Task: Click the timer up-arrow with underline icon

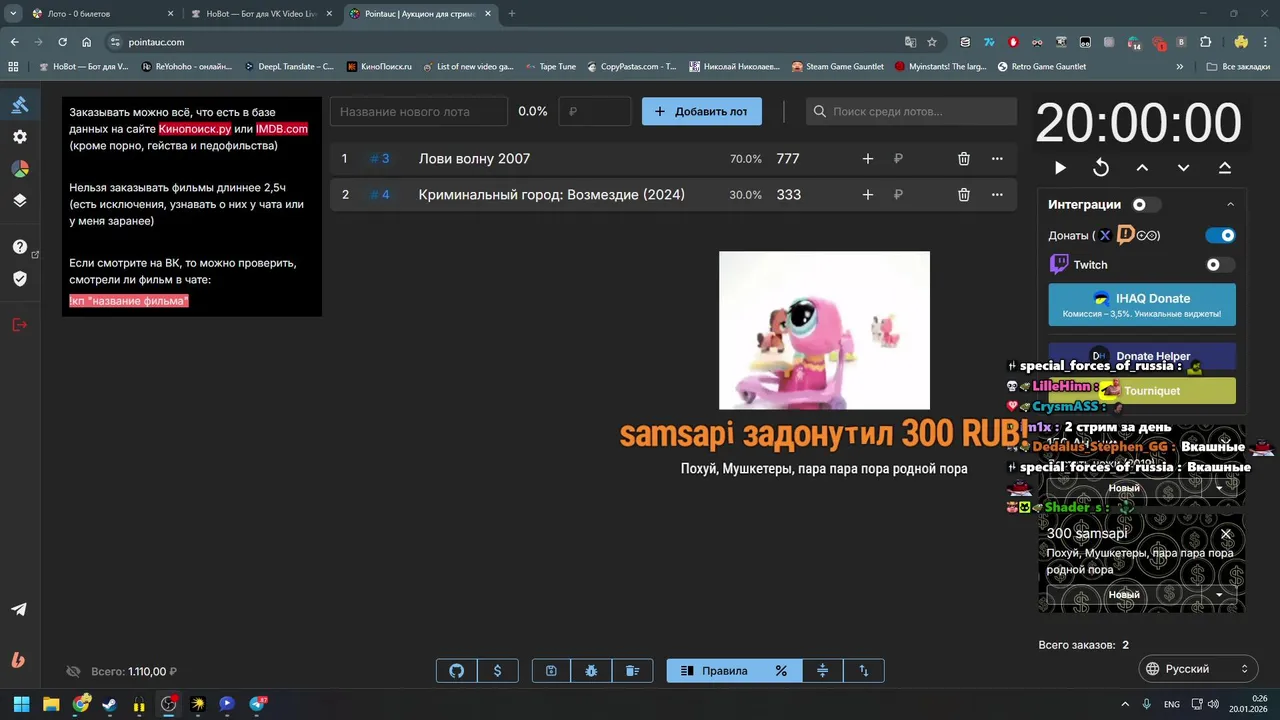Action: tap(1225, 168)
